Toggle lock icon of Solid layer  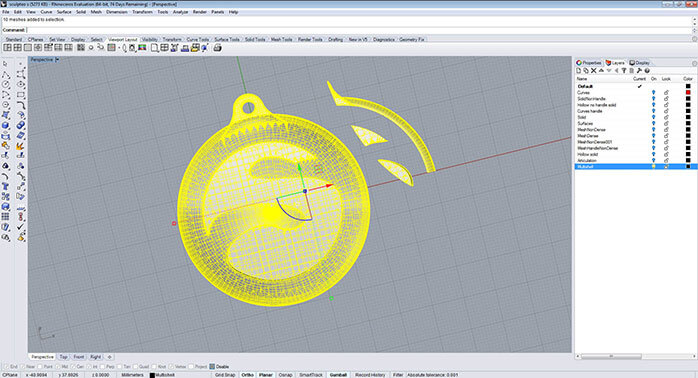pyautogui.click(x=666, y=117)
